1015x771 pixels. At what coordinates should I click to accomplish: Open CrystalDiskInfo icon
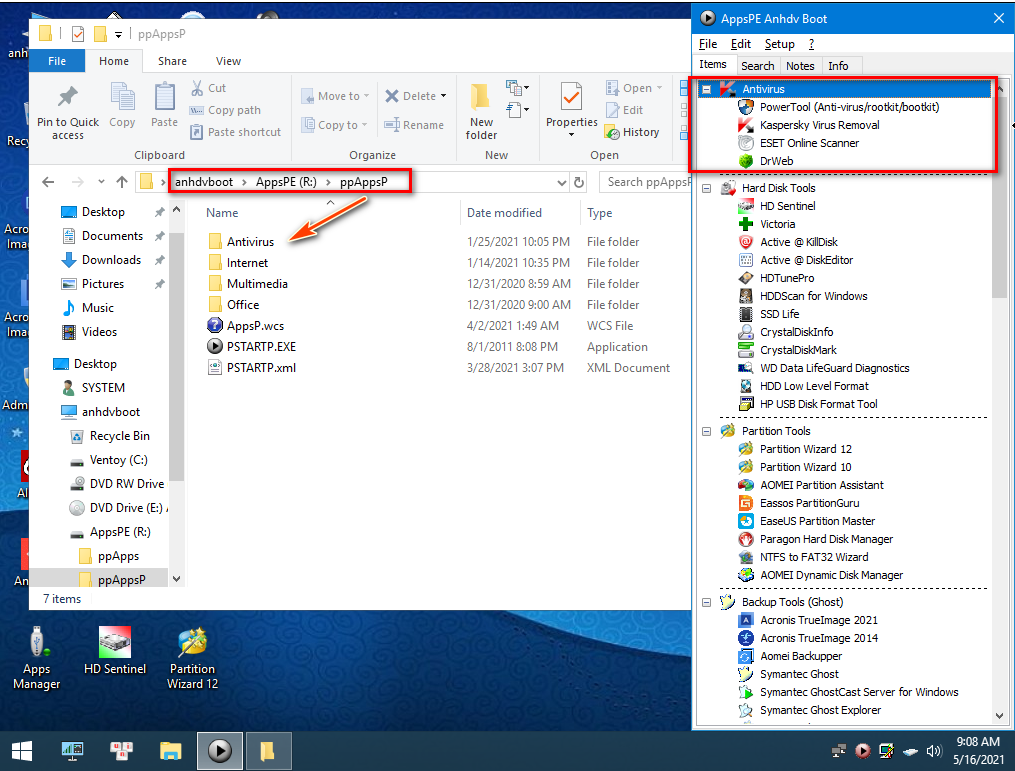pos(746,332)
